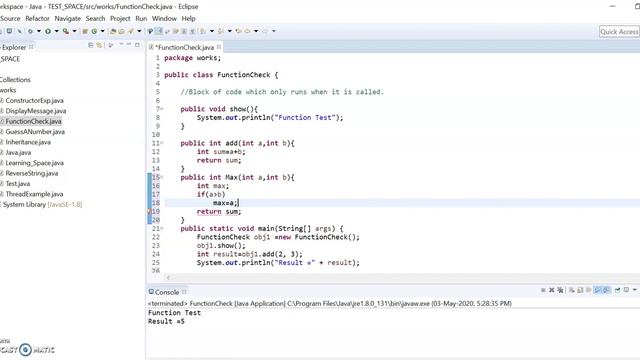Collapse the main() method fold on line 21
This screenshot has width=640, height=360.
tap(162, 228)
